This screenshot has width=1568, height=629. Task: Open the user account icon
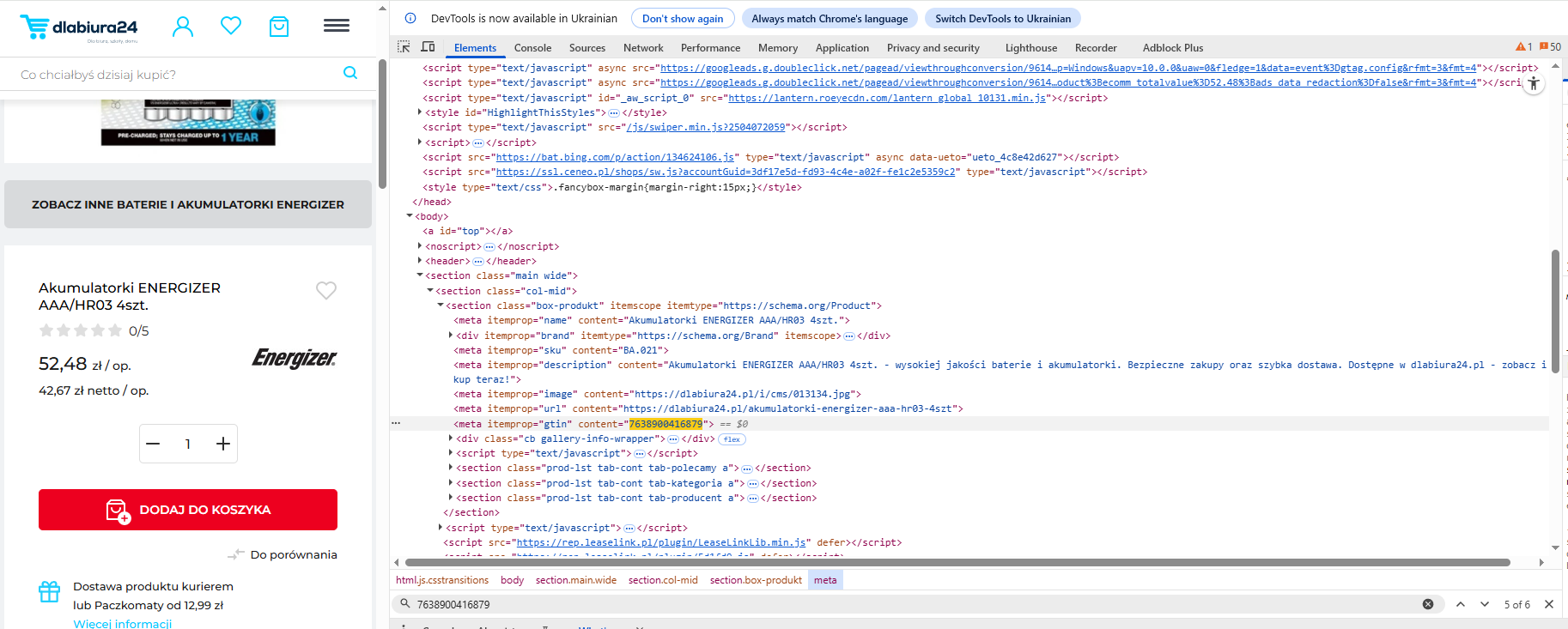coord(183,27)
